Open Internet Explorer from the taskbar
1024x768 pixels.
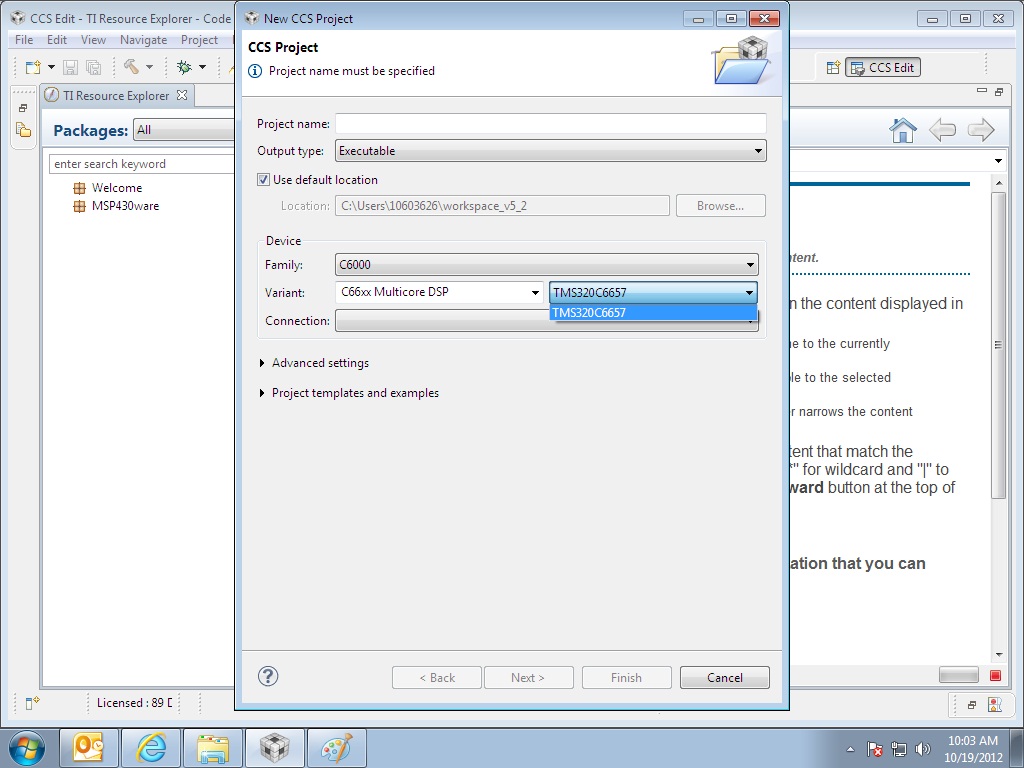click(x=151, y=748)
